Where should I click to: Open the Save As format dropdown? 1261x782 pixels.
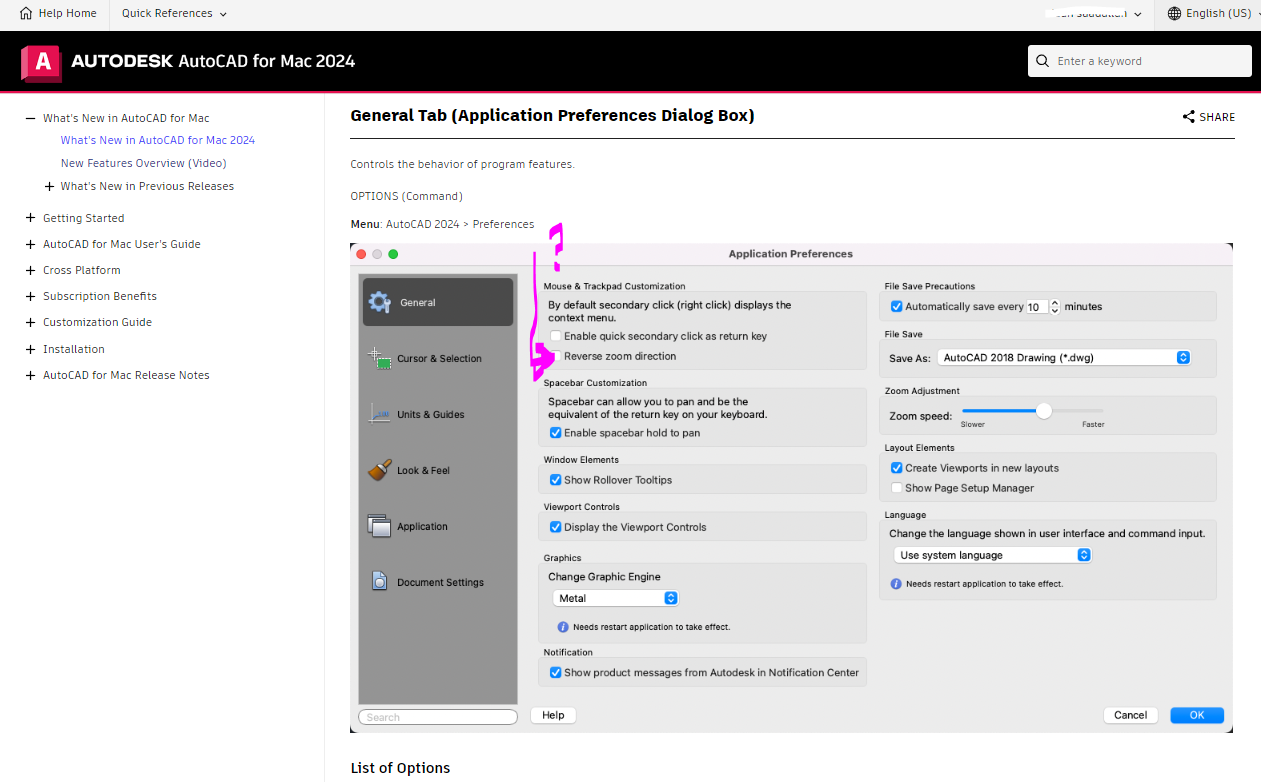[x=1064, y=357]
